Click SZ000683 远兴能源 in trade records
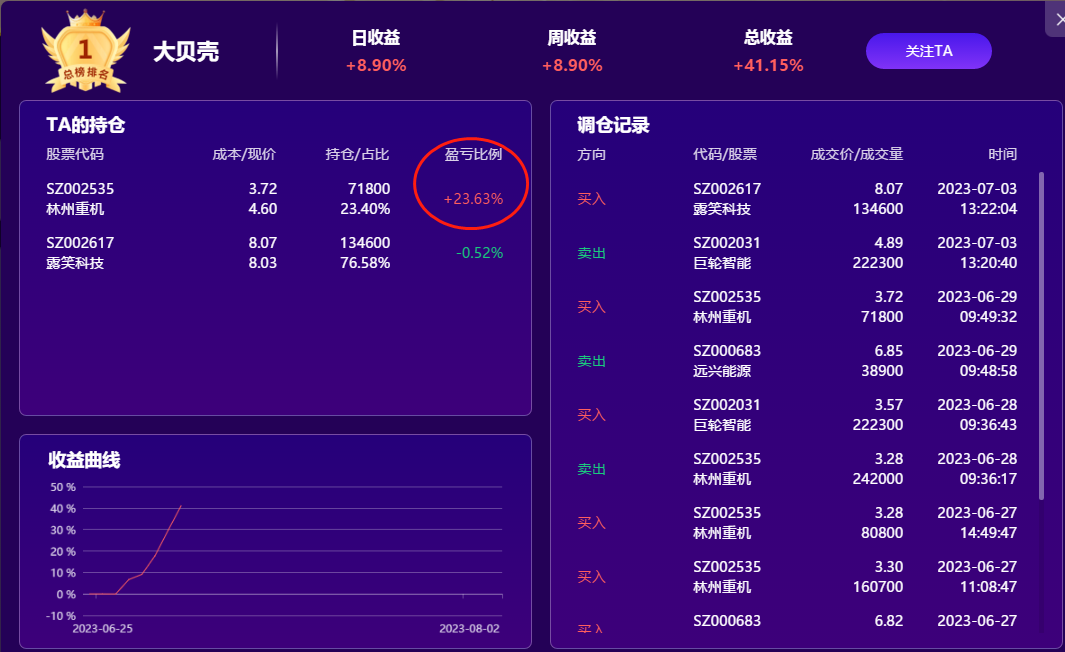Screen dimensions: 1065x652 (727, 361)
